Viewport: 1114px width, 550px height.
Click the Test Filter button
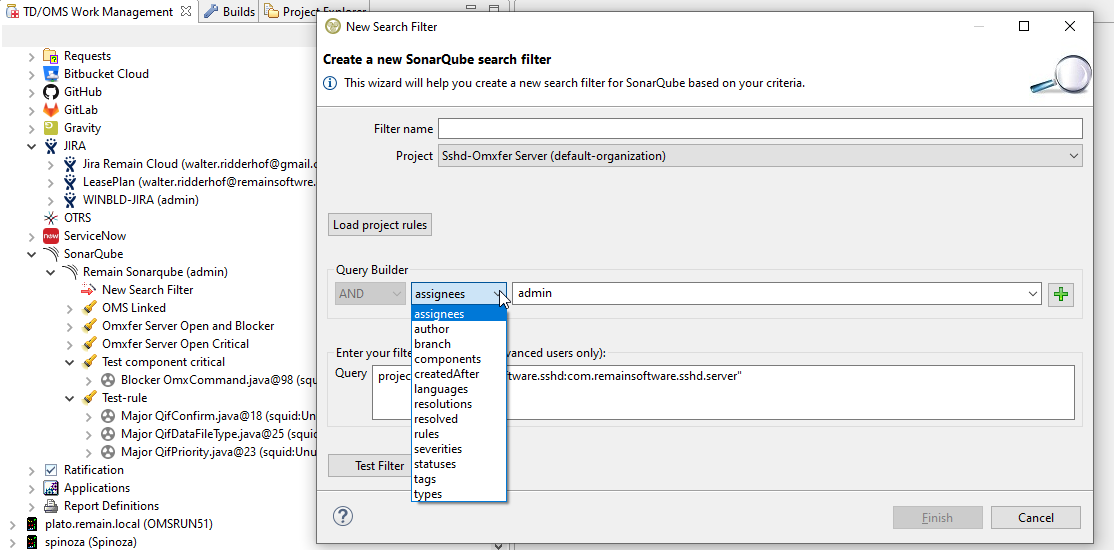(379, 466)
